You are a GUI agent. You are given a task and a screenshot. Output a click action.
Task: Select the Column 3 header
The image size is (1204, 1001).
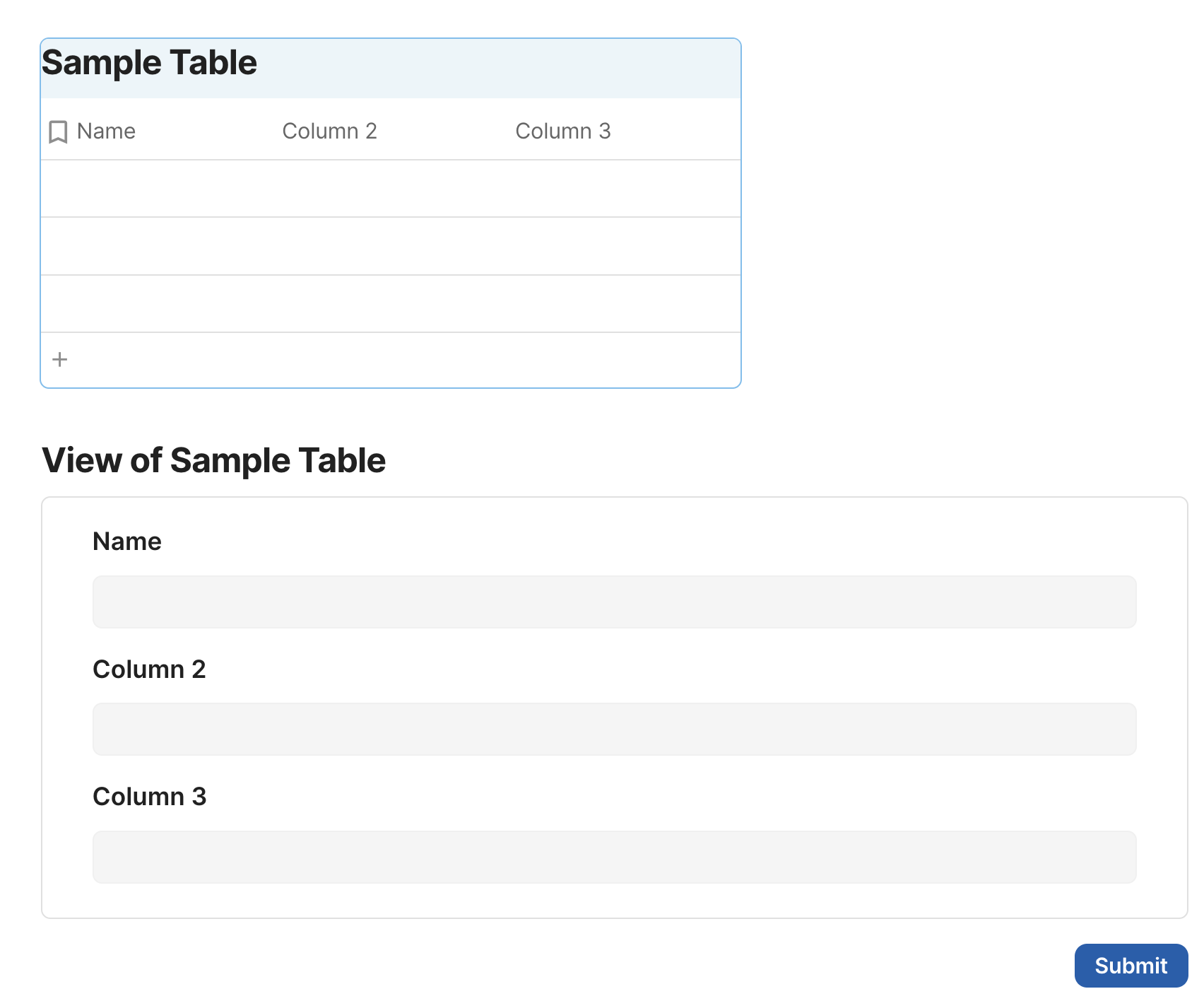point(562,131)
